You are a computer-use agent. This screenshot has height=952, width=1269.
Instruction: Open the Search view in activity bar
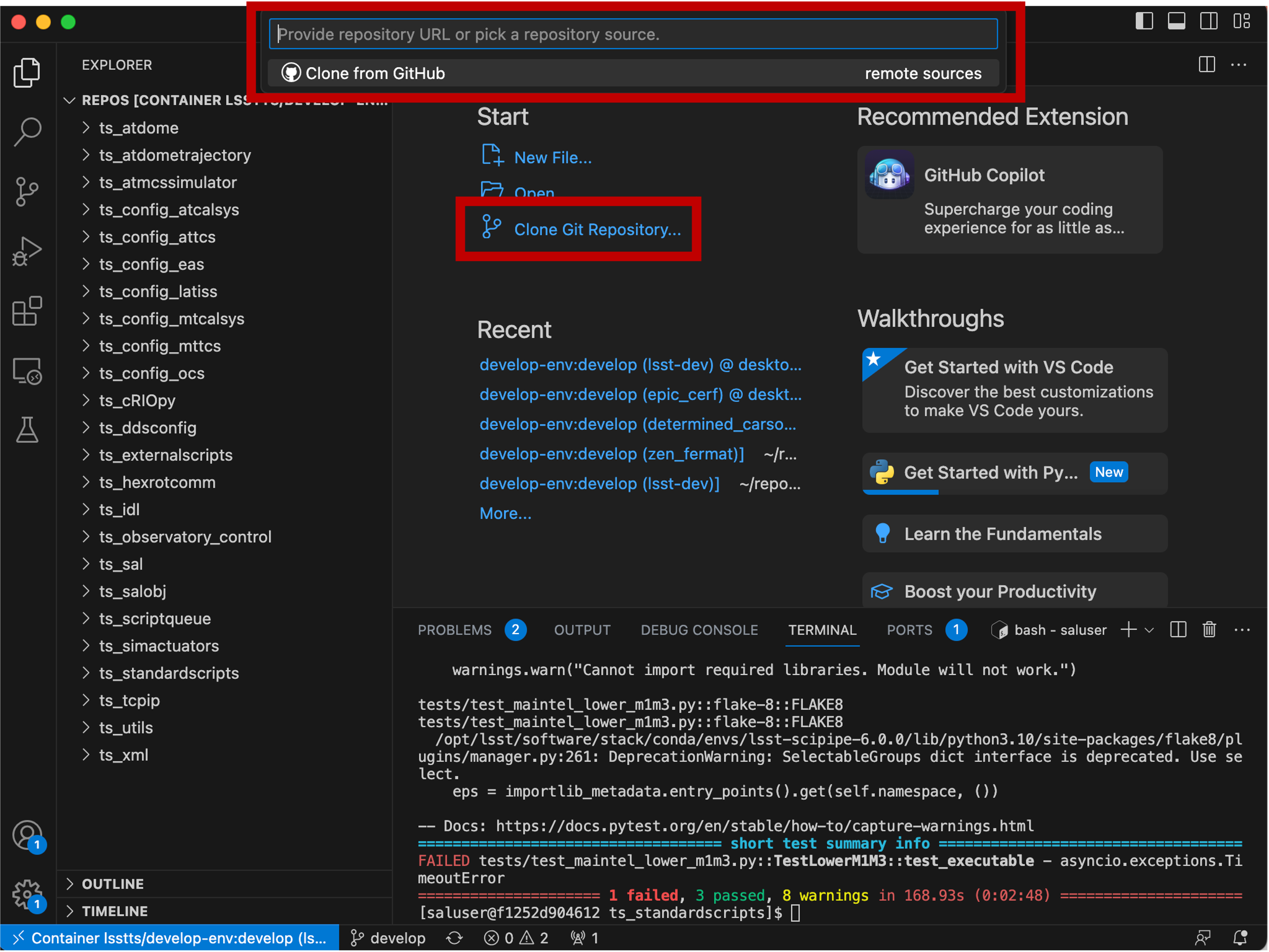pyautogui.click(x=27, y=132)
